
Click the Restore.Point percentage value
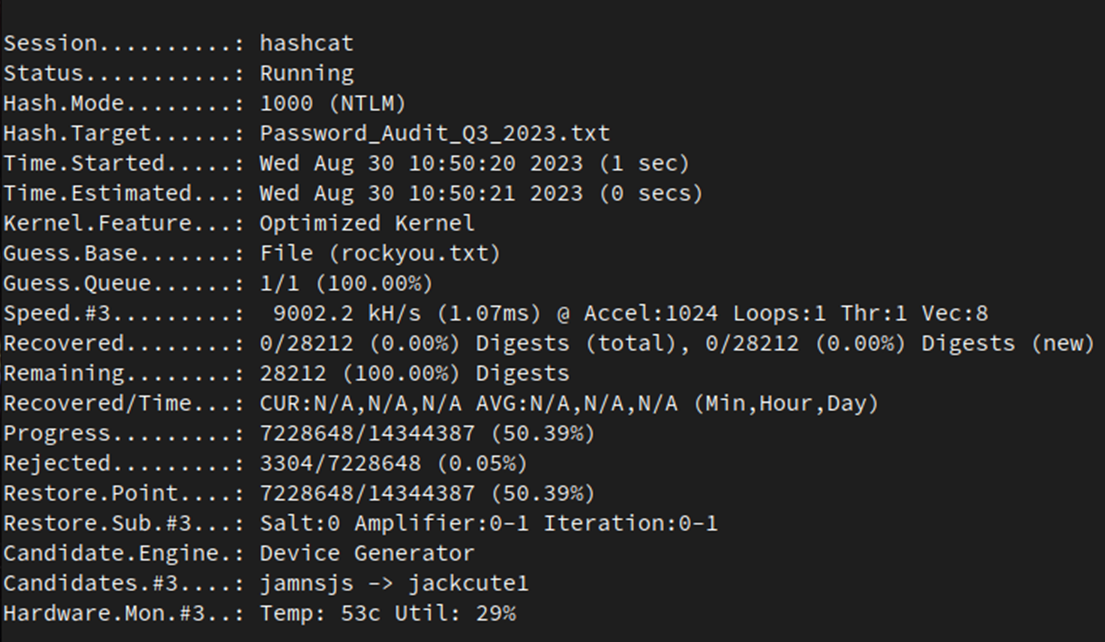coord(543,493)
